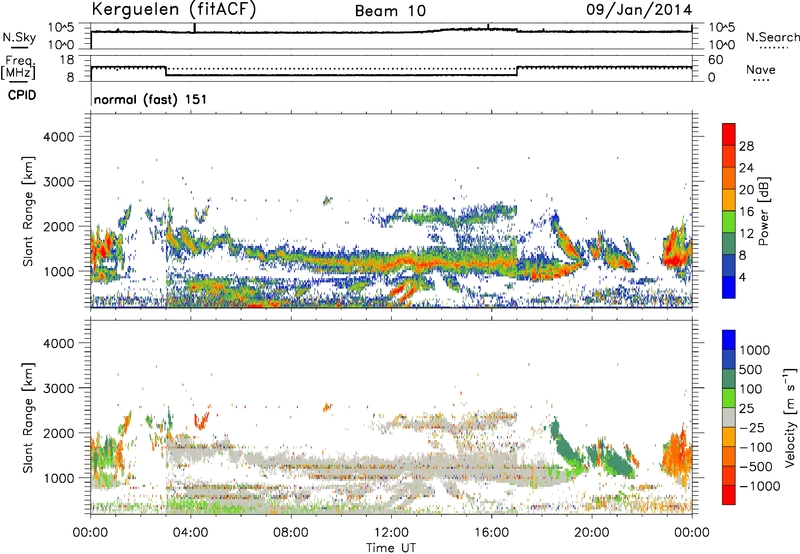Pick the bright blue below-4 dB power swatch
Viewport: 800px width, 554px height.
pyautogui.click(x=729, y=287)
